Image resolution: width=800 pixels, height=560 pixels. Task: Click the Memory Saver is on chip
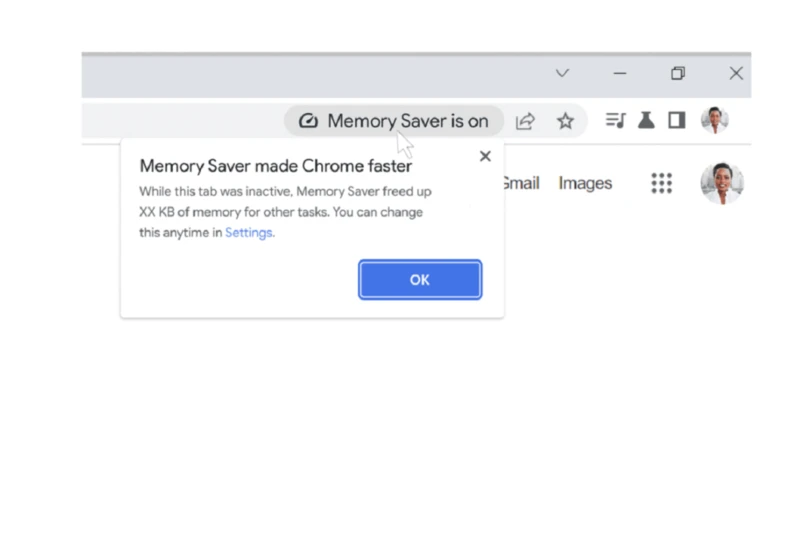[394, 121]
